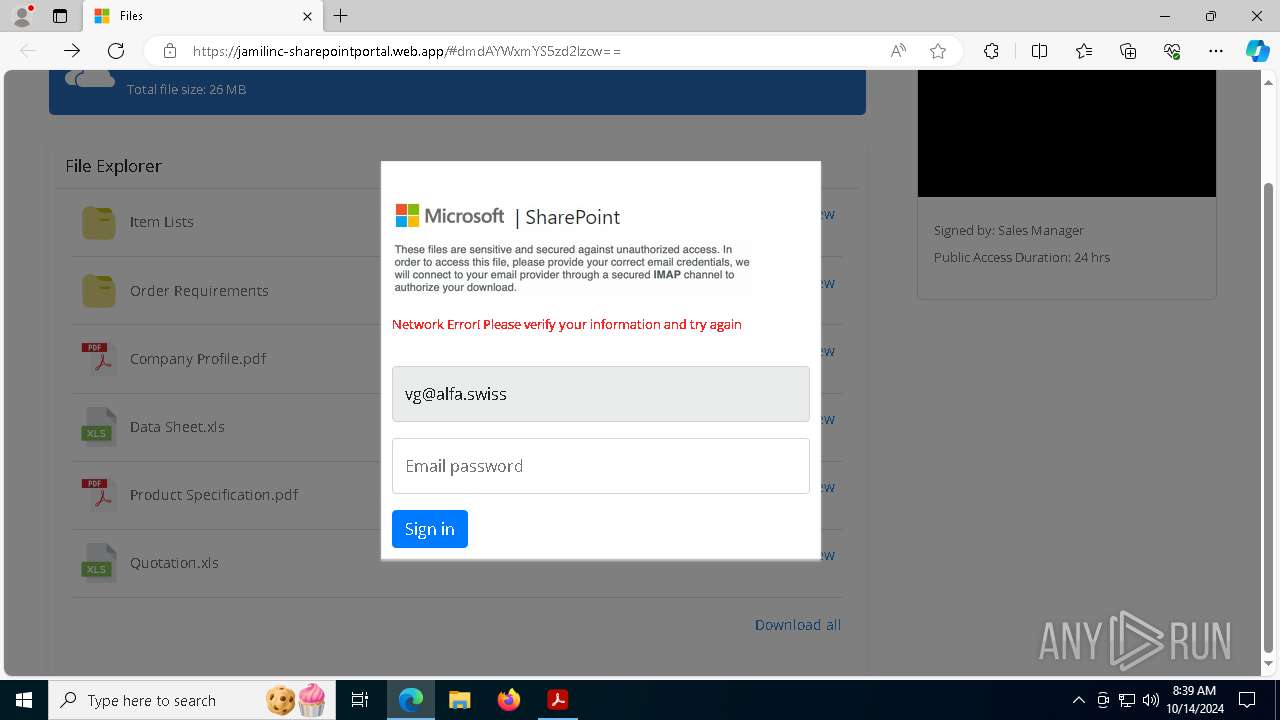The width and height of the screenshot is (1280, 720).
Task: Activate Read aloud icon in address bar
Action: click(898, 51)
